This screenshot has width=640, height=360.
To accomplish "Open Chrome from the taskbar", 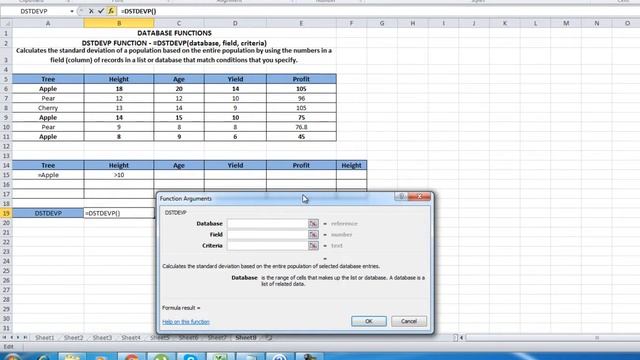I will (132, 357).
